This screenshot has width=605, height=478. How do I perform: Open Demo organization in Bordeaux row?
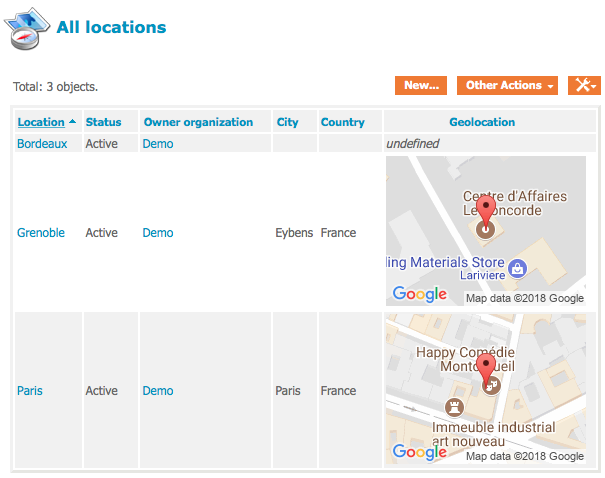[158, 144]
